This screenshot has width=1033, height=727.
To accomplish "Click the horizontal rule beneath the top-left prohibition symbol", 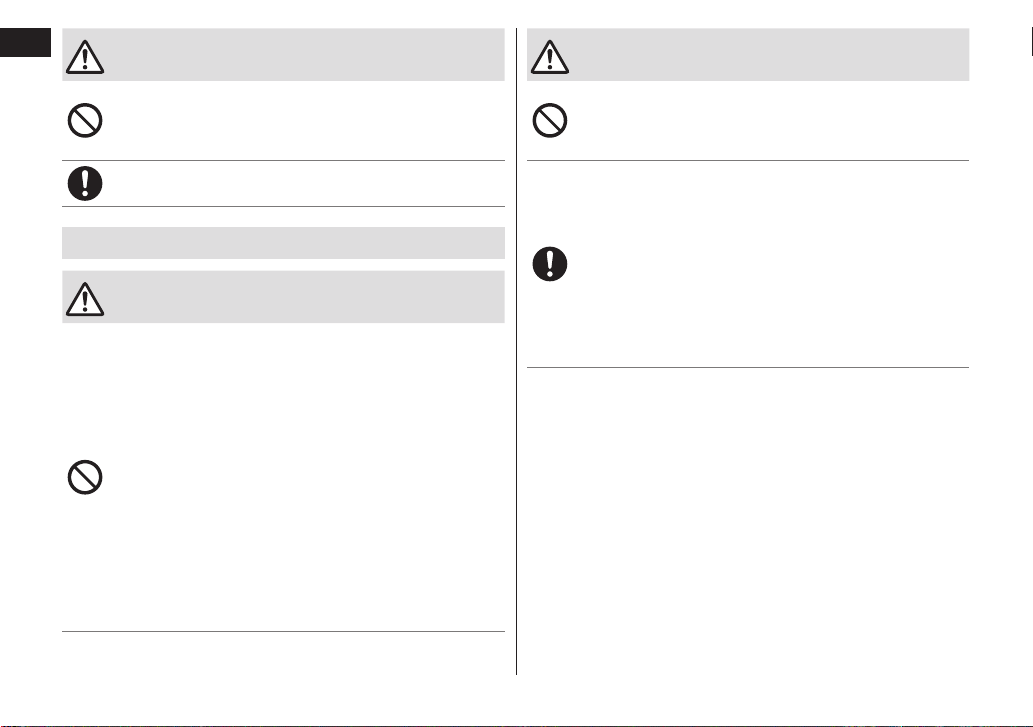I will (283, 160).
